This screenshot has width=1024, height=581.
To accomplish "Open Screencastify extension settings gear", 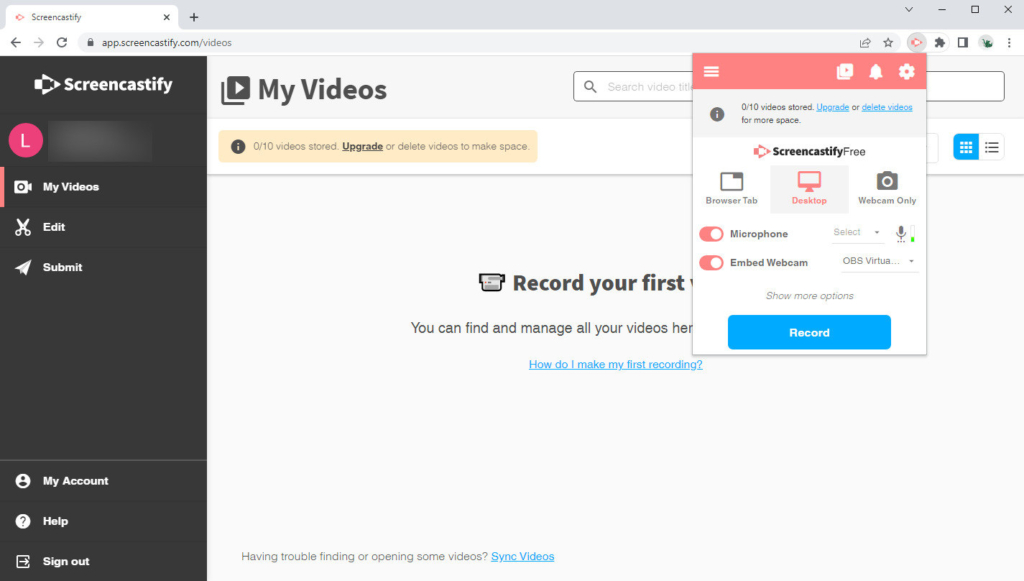I will (906, 71).
